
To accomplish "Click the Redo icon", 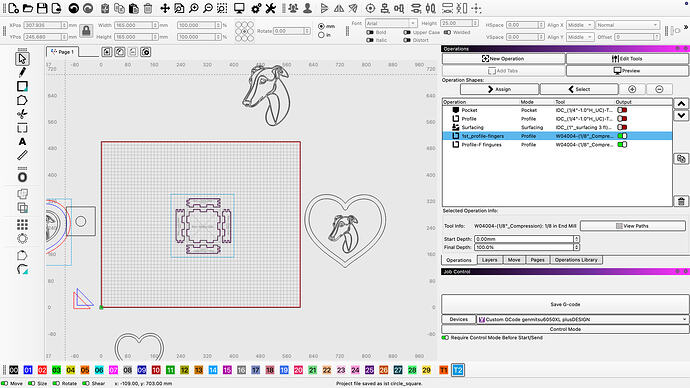I will point(88,8).
